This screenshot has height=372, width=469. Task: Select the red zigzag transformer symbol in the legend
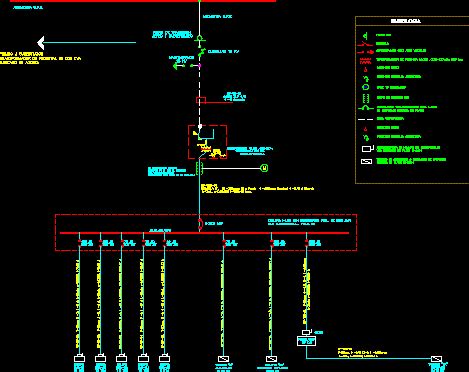coord(365,61)
